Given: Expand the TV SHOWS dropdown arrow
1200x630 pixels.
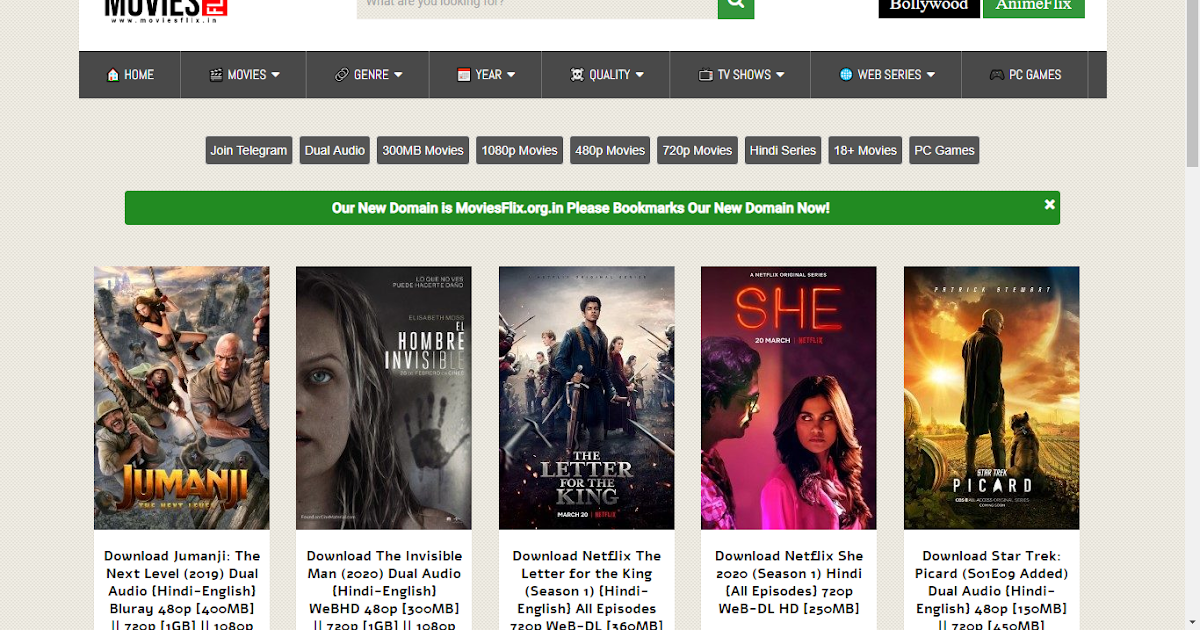Looking at the screenshot, I should [x=780, y=75].
